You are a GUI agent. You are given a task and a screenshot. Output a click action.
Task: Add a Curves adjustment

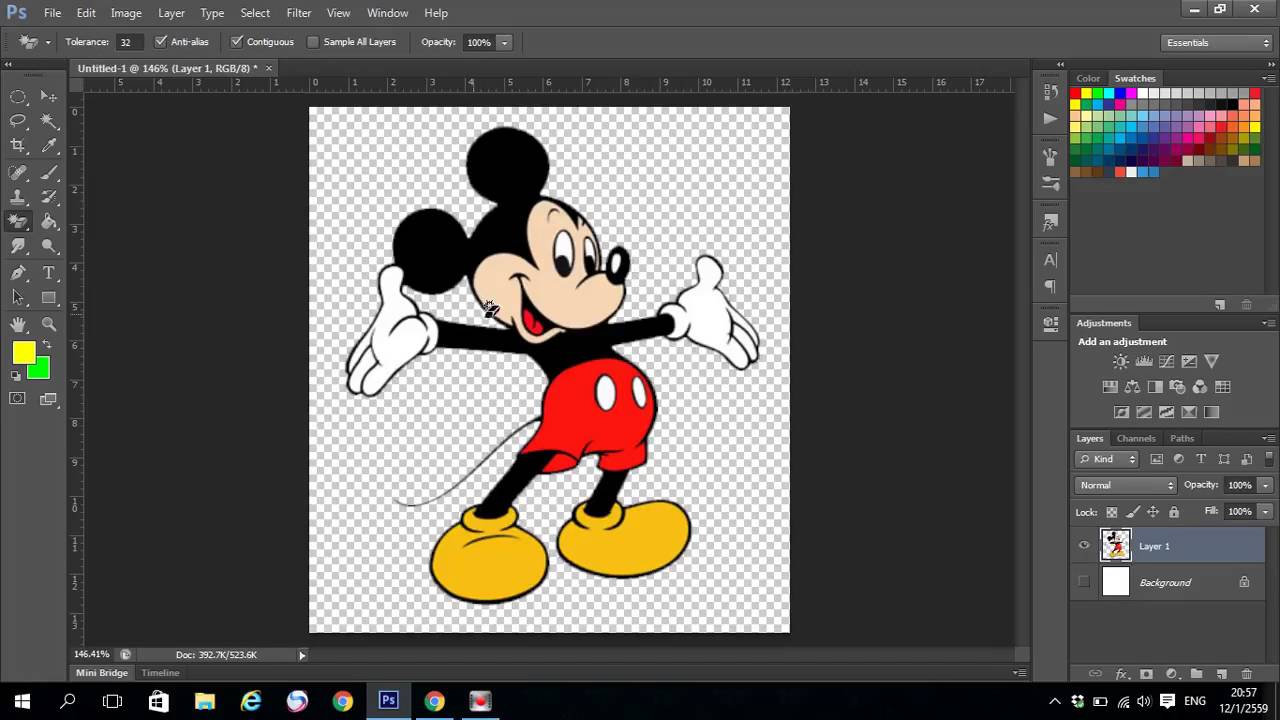pos(1166,362)
